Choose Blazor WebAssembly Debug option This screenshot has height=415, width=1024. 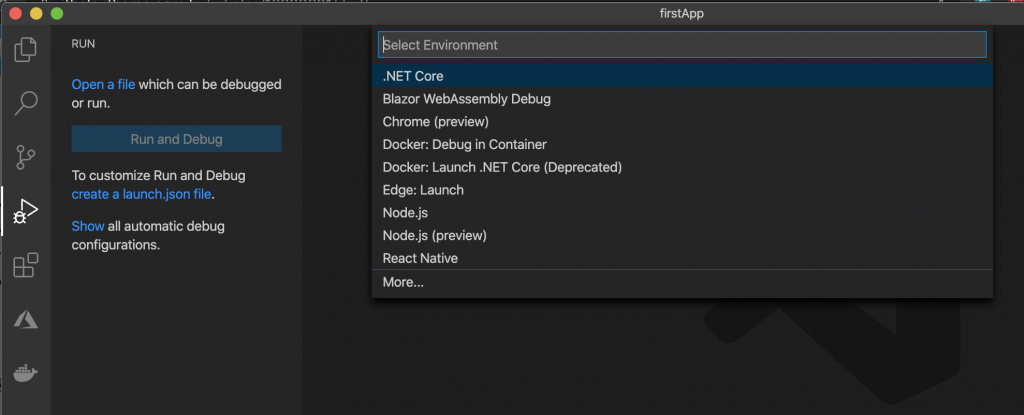coord(466,99)
